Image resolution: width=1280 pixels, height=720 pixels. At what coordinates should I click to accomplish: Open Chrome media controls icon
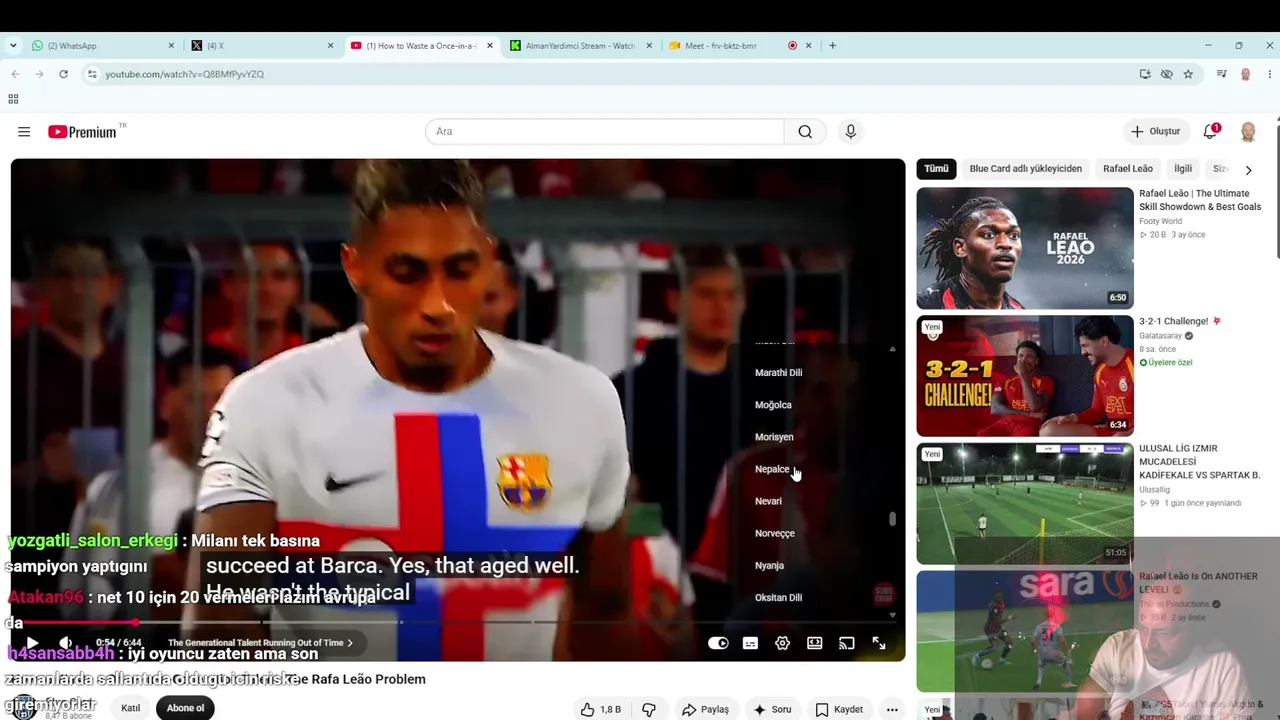[x=1221, y=74]
